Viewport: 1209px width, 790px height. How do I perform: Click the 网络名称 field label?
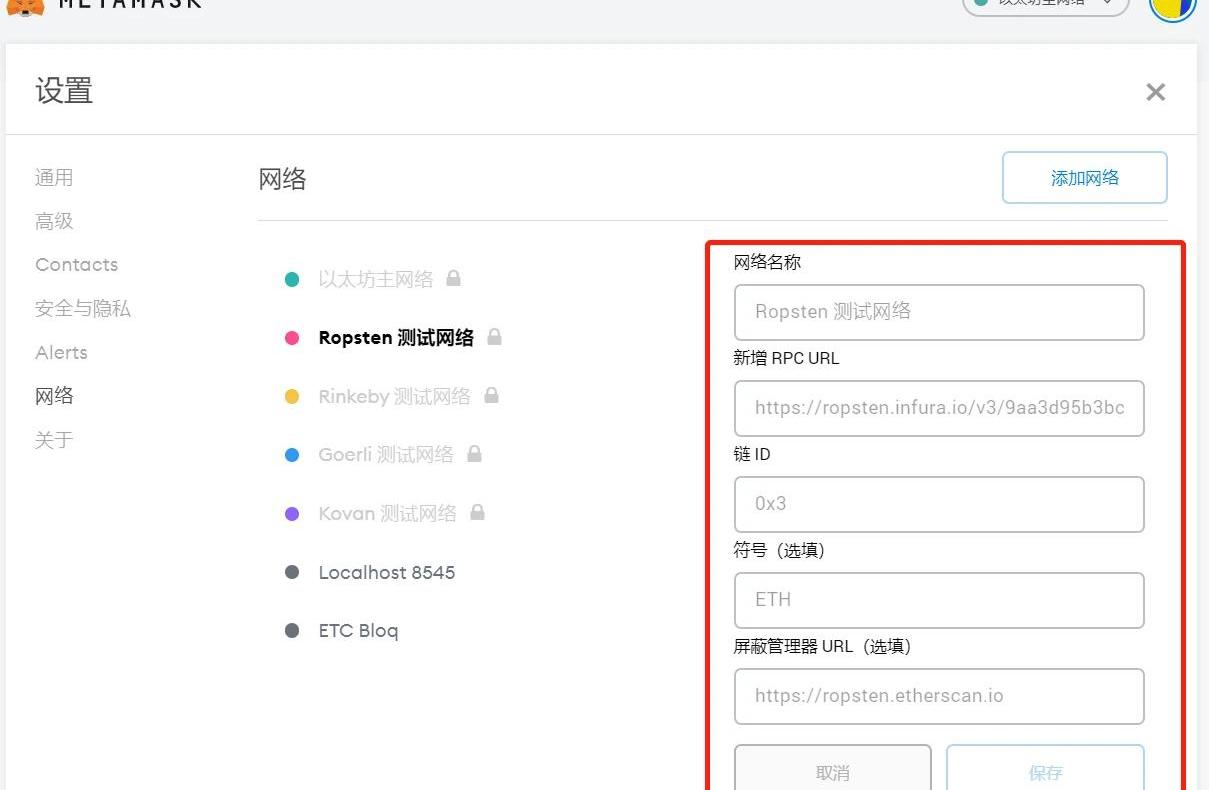767,262
